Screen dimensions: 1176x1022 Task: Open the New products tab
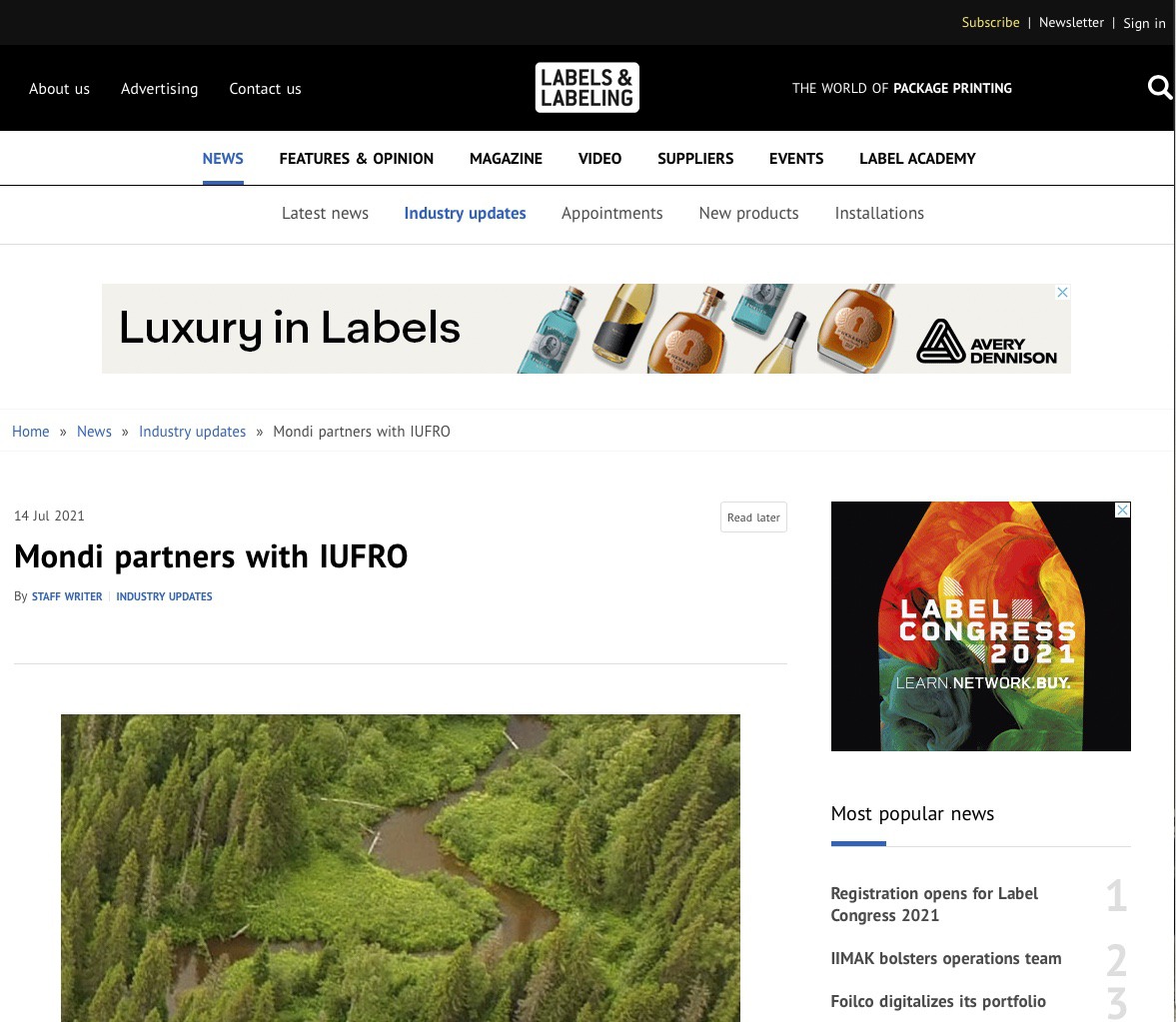pos(748,213)
